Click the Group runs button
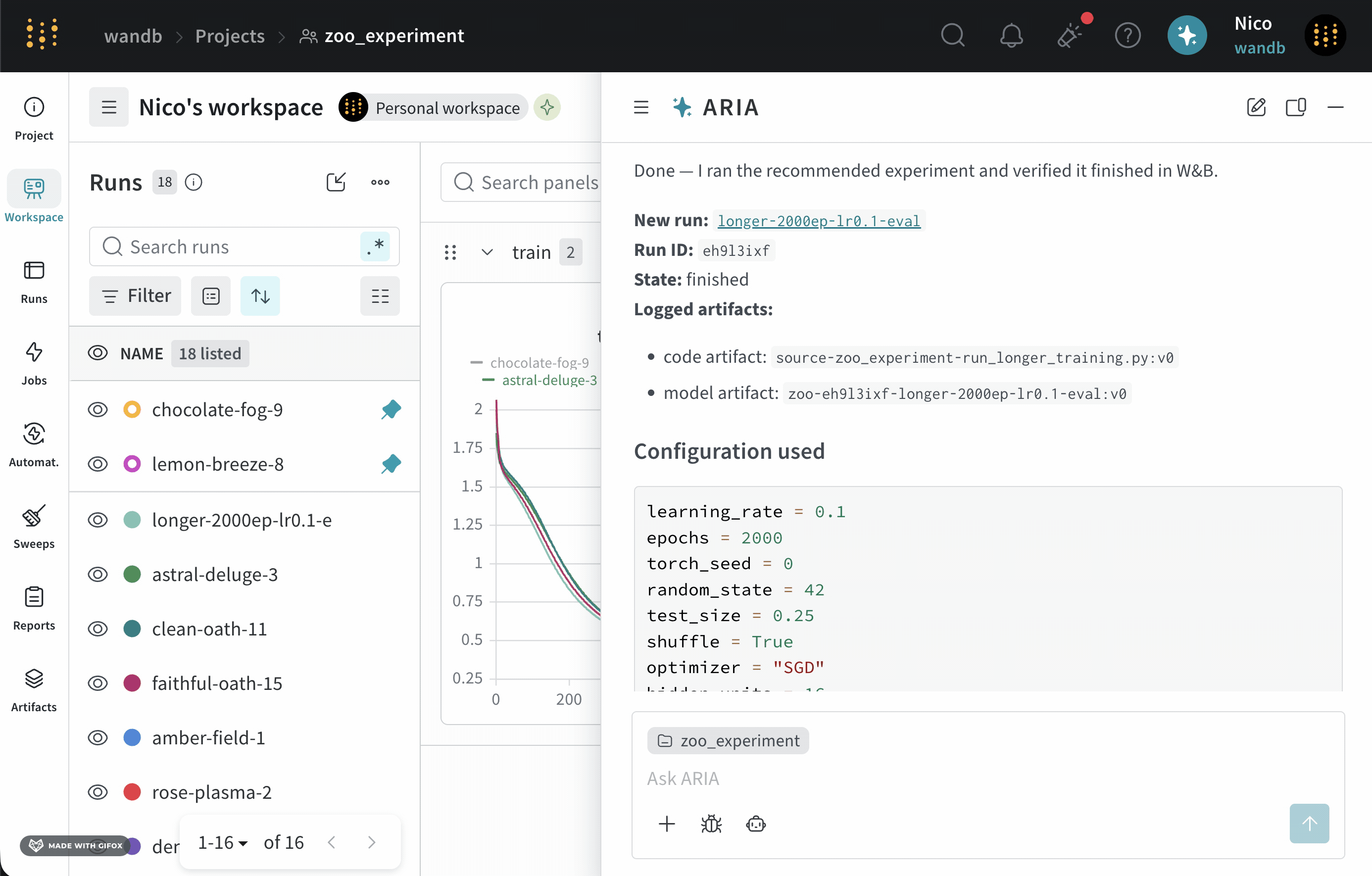This screenshot has height=876, width=1372. click(x=211, y=295)
